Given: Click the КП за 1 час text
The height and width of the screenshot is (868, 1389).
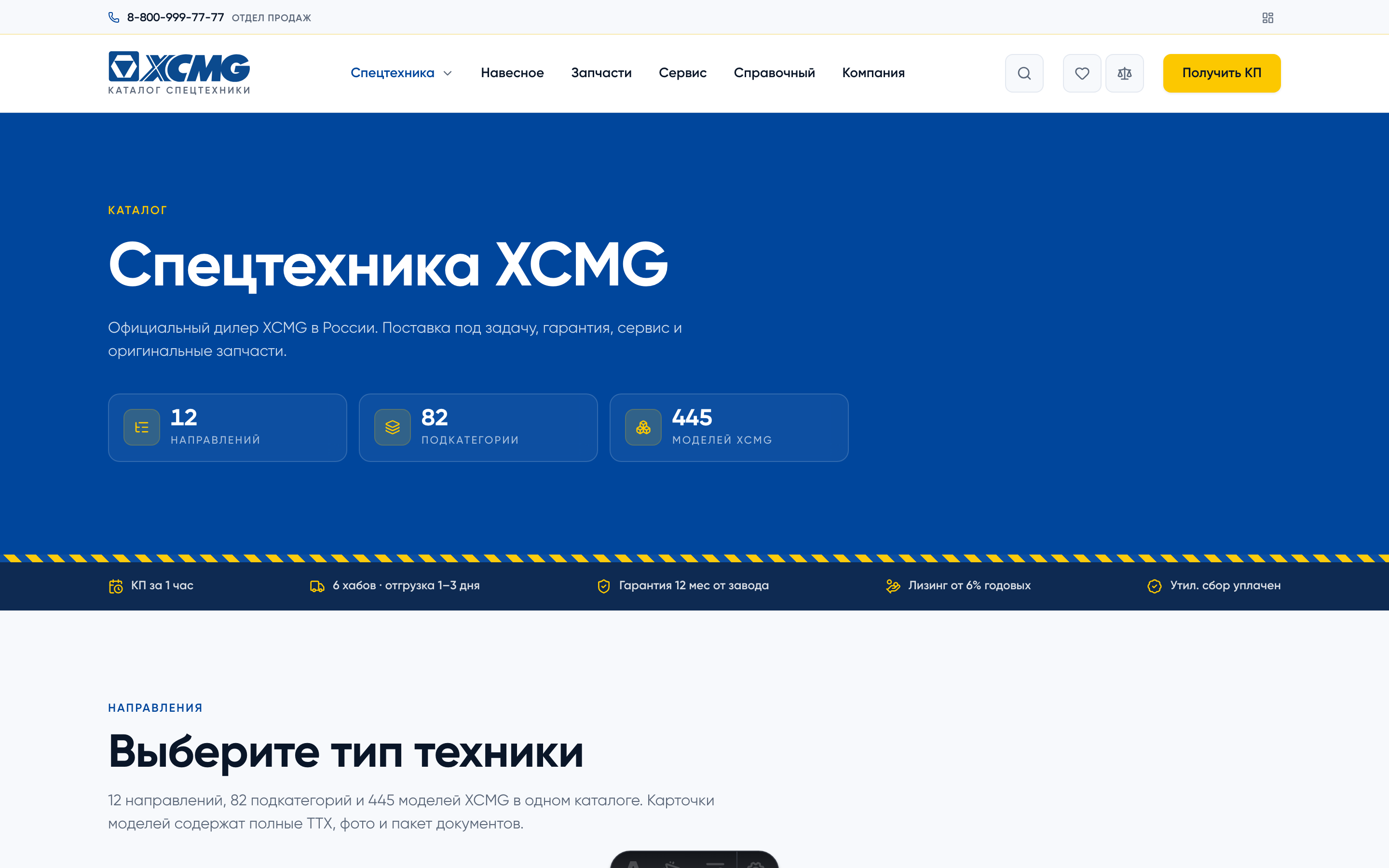Looking at the screenshot, I should [162, 585].
